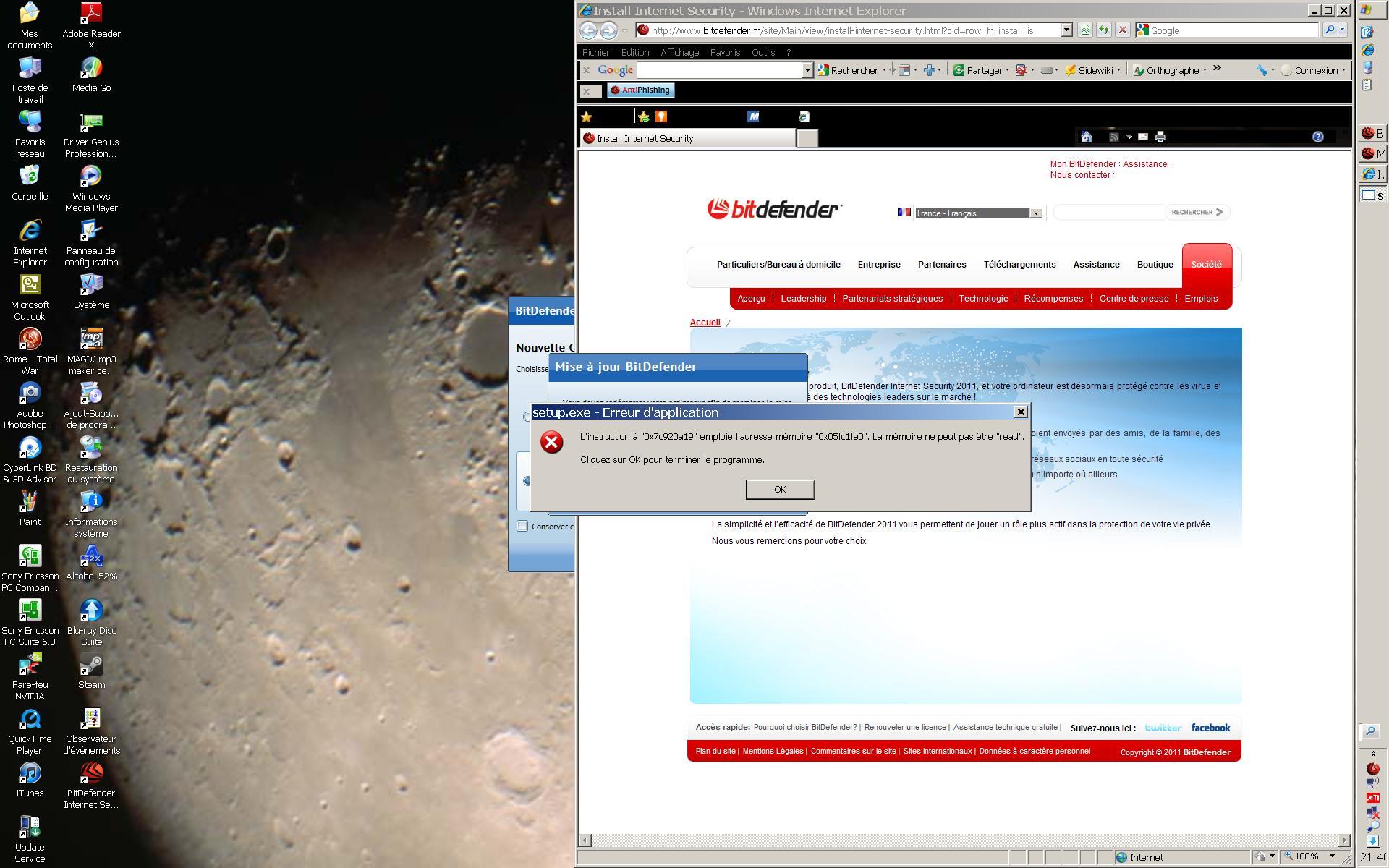Click the blue M favorites bar icon

coord(753,116)
